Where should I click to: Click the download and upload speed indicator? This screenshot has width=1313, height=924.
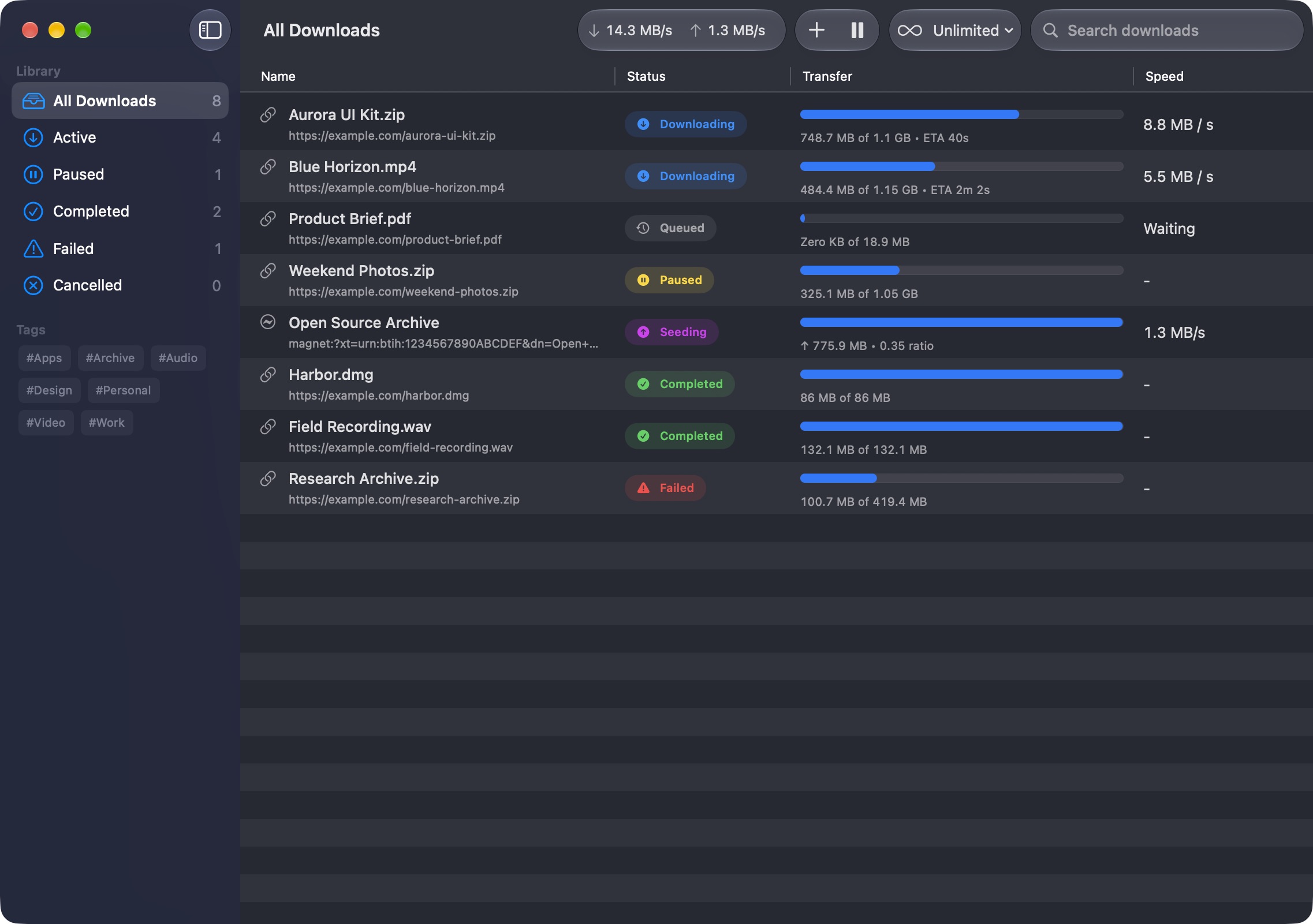682,30
